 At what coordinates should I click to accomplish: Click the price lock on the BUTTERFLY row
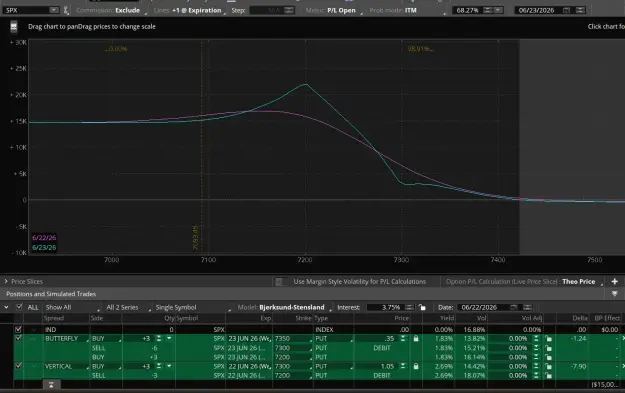coord(416,338)
